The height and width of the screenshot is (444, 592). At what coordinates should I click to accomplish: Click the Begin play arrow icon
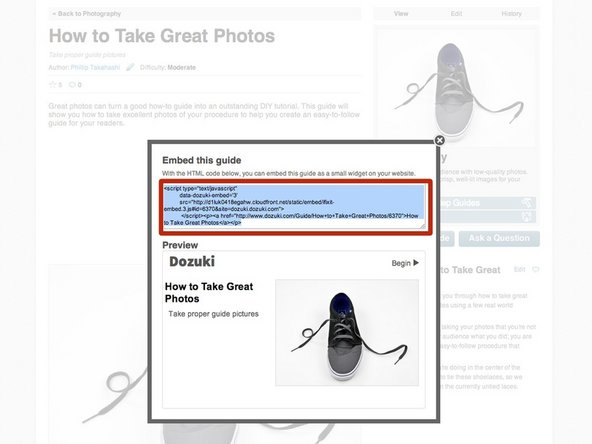pos(416,263)
